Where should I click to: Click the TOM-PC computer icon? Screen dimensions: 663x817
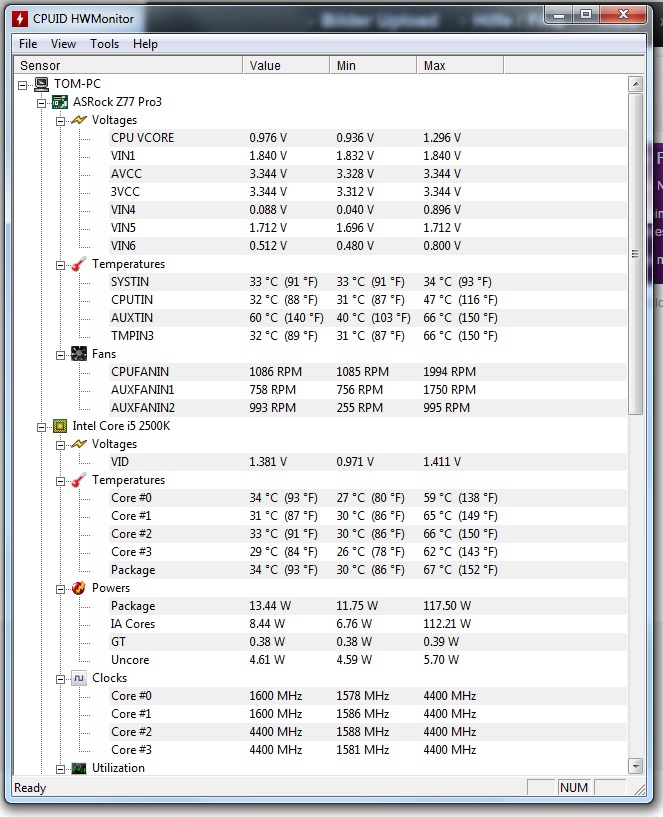tap(42, 84)
